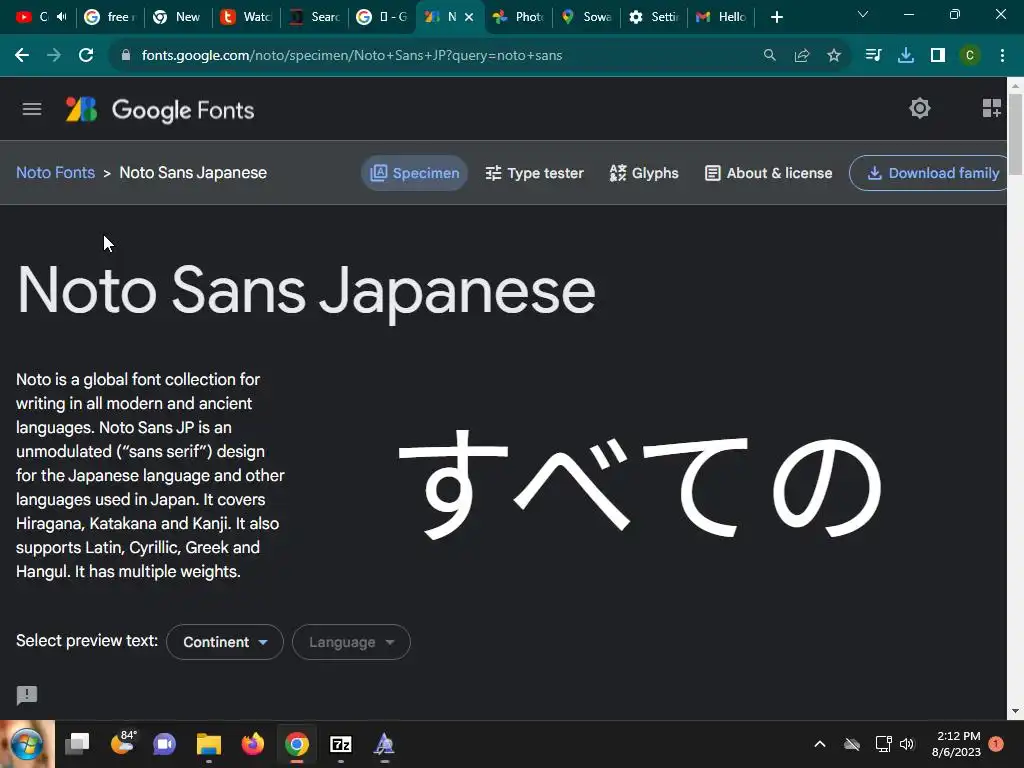1024x768 pixels.
Task: Open the clock showing 2:12 PM
Action: coord(957,744)
